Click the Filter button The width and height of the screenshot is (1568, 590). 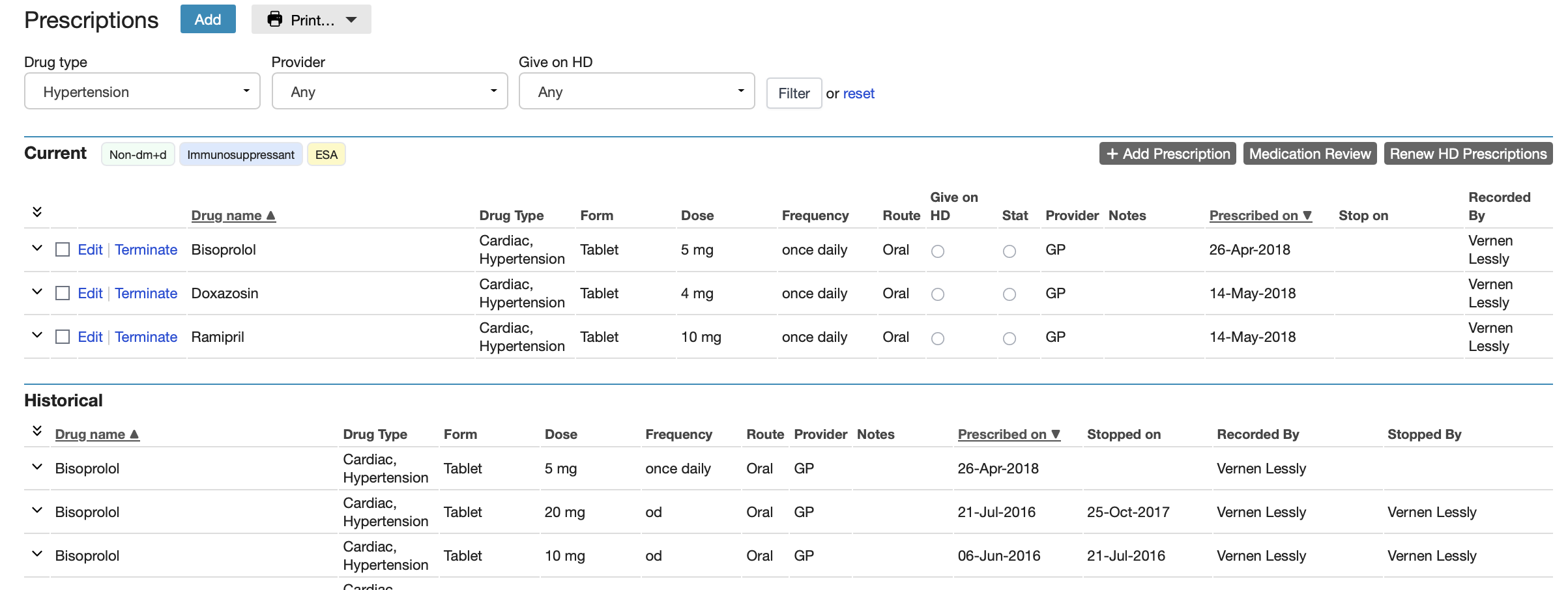tap(794, 93)
